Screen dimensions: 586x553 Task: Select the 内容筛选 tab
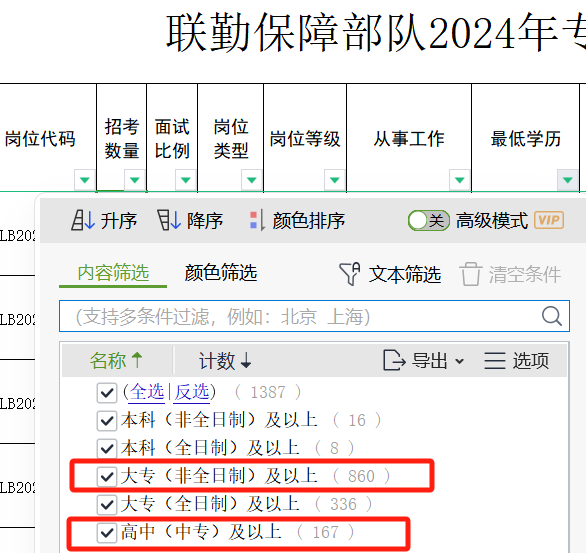(113, 272)
